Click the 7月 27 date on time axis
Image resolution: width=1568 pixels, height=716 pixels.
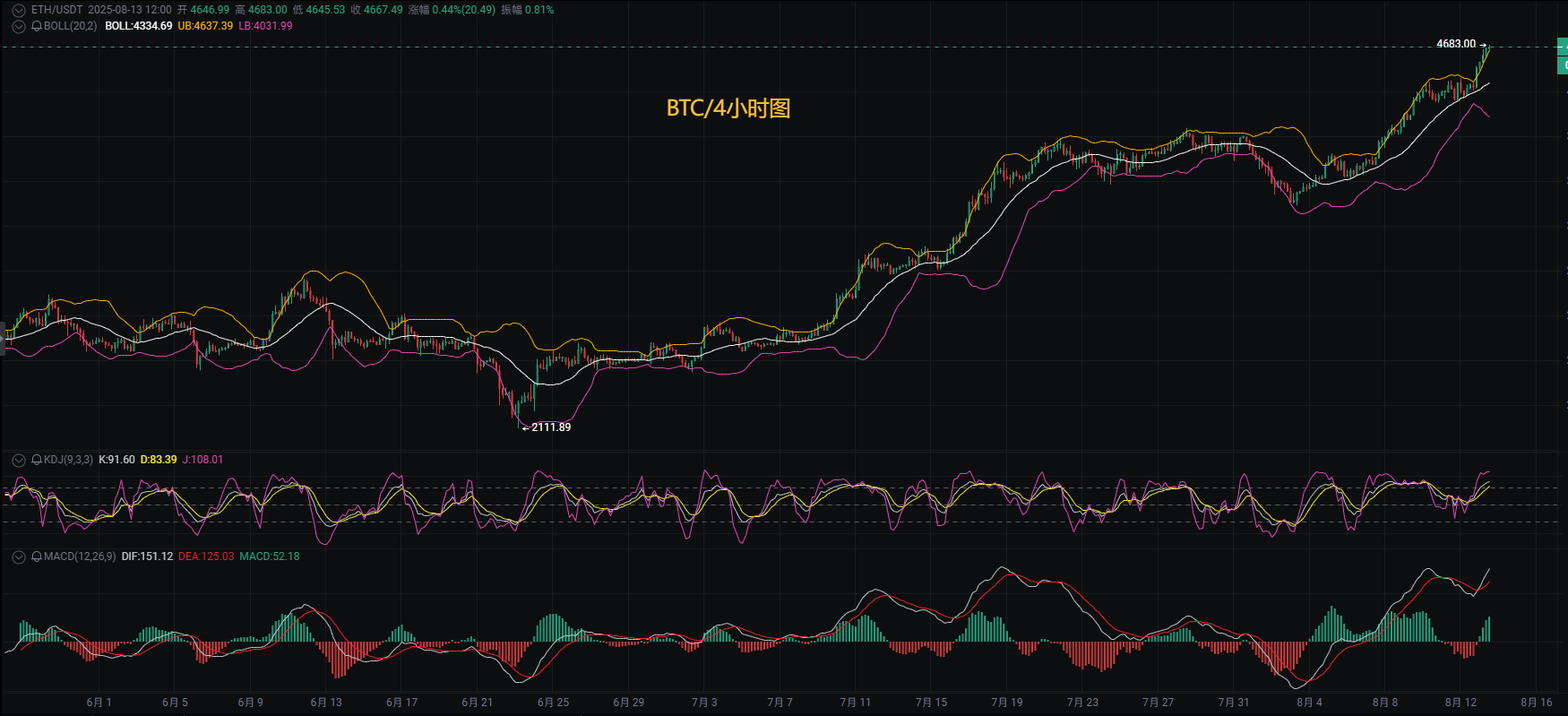[x=1159, y=703]
